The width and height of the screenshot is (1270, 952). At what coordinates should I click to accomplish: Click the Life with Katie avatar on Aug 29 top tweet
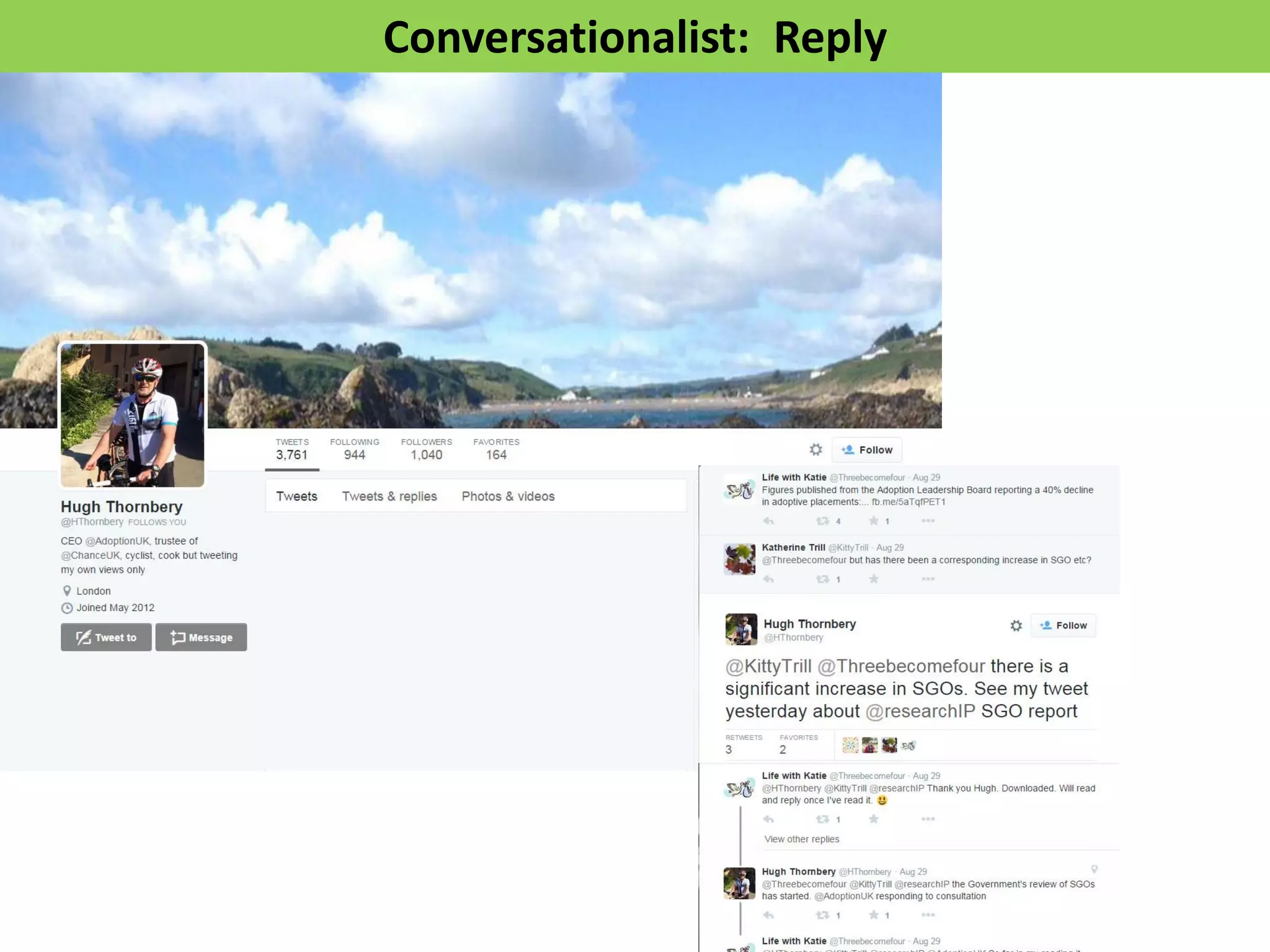click(x=740, y=490)
